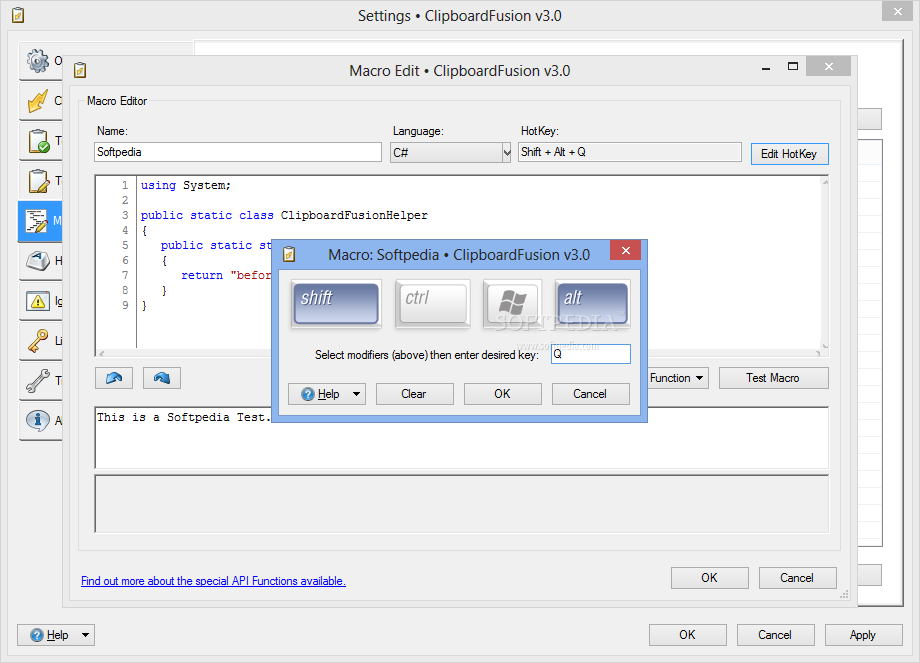Image resolution: width=920 pixels, height=663 pixels.
Task: Close the Macro: Softpedia hotkey dialog
Action: click(625, 251)
